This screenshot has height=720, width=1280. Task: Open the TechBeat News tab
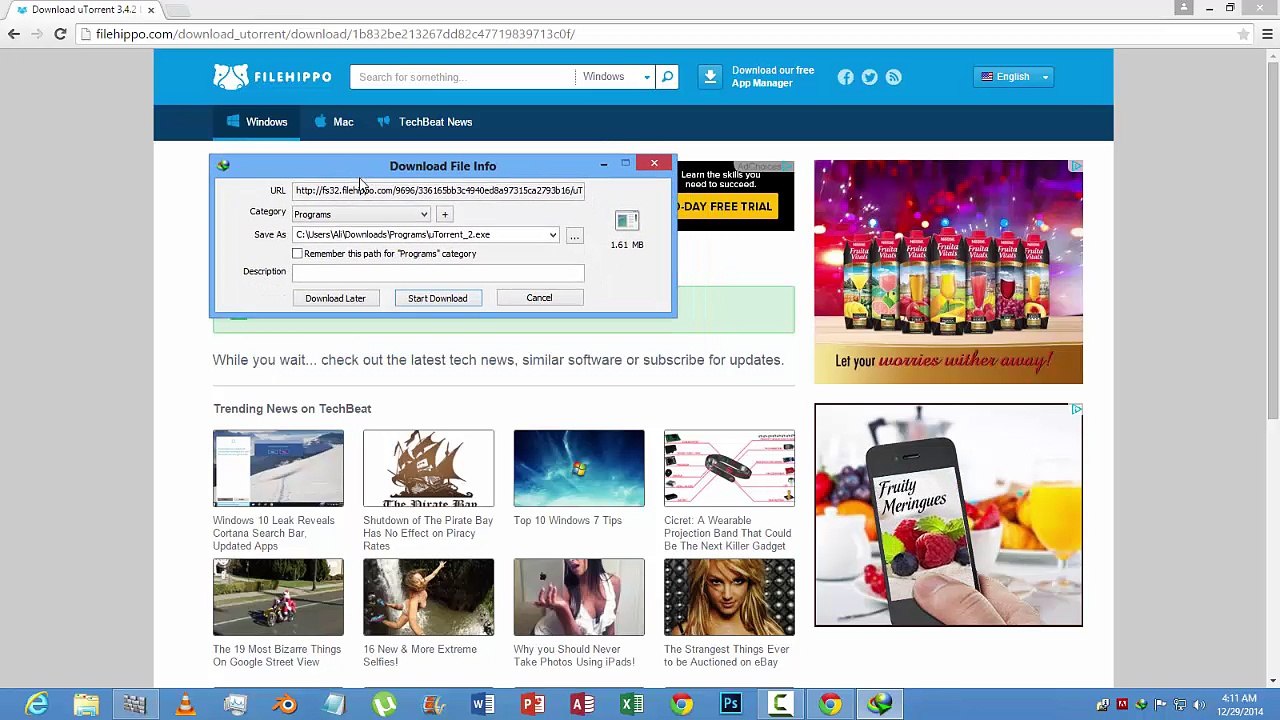point(425,122)
